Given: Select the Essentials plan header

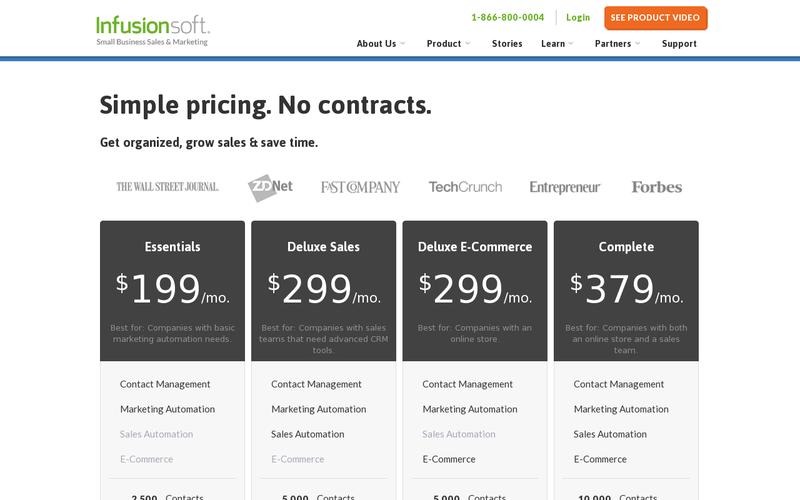Looking at the screenshot, I should [x=172, y=247].
